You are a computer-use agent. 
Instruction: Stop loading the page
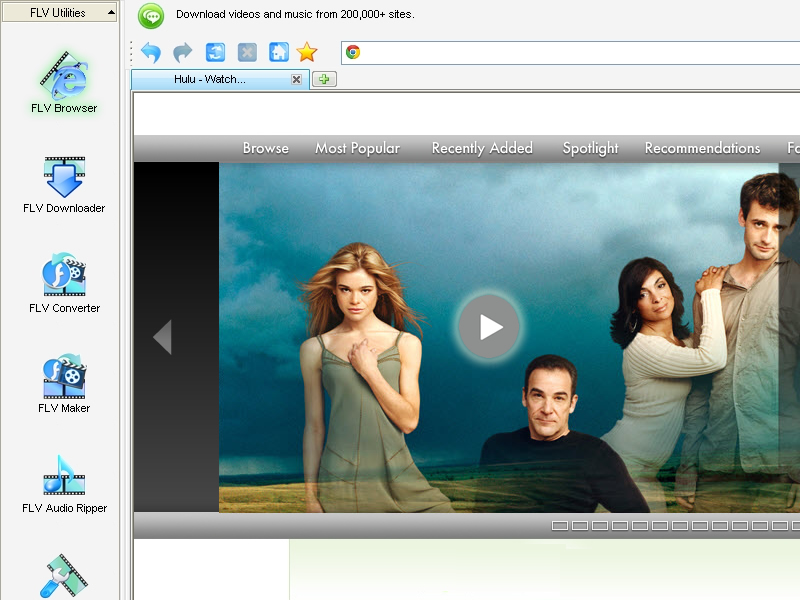(247, 53)
